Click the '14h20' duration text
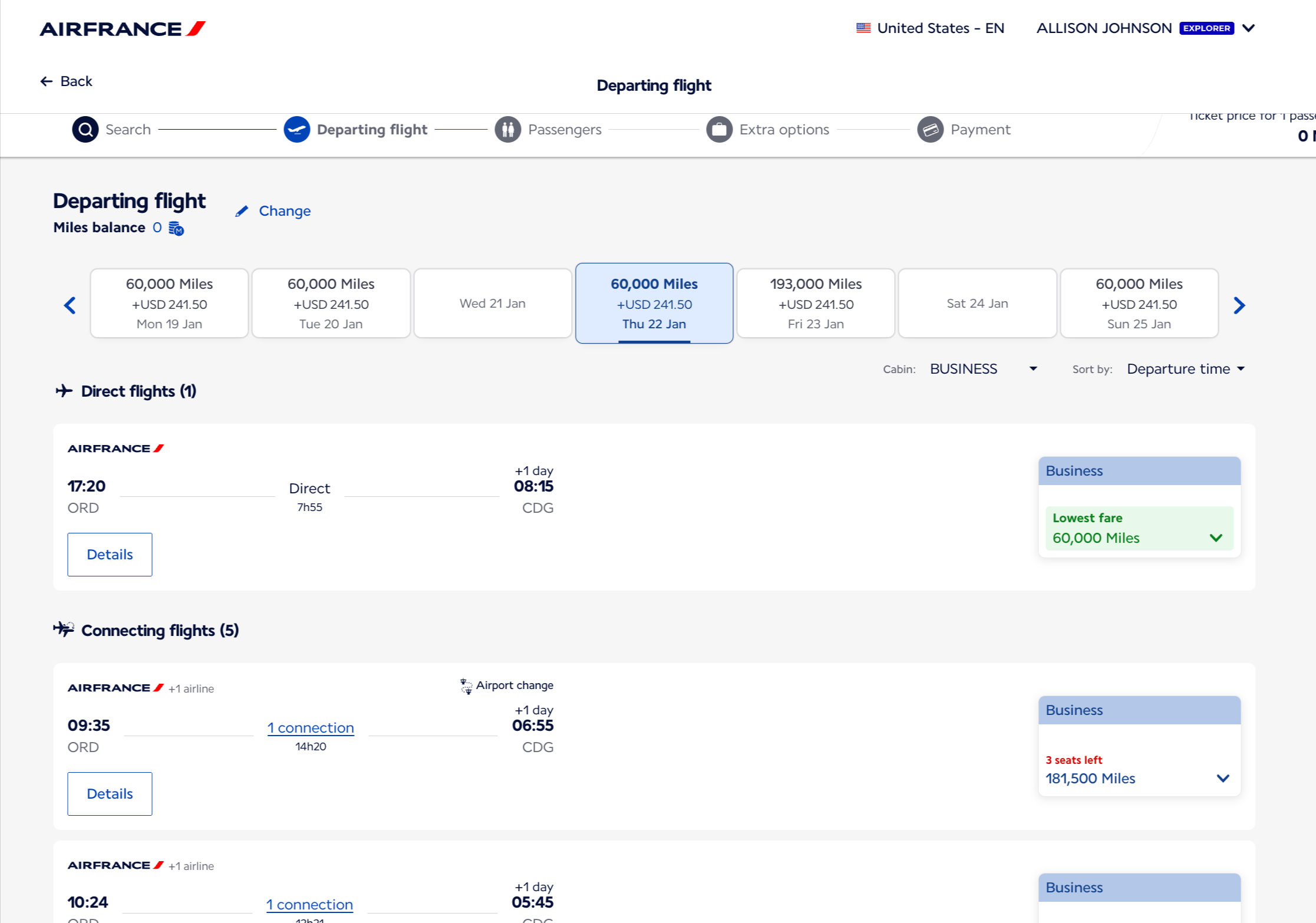The image size is (1316, 923). coord(311,747)
